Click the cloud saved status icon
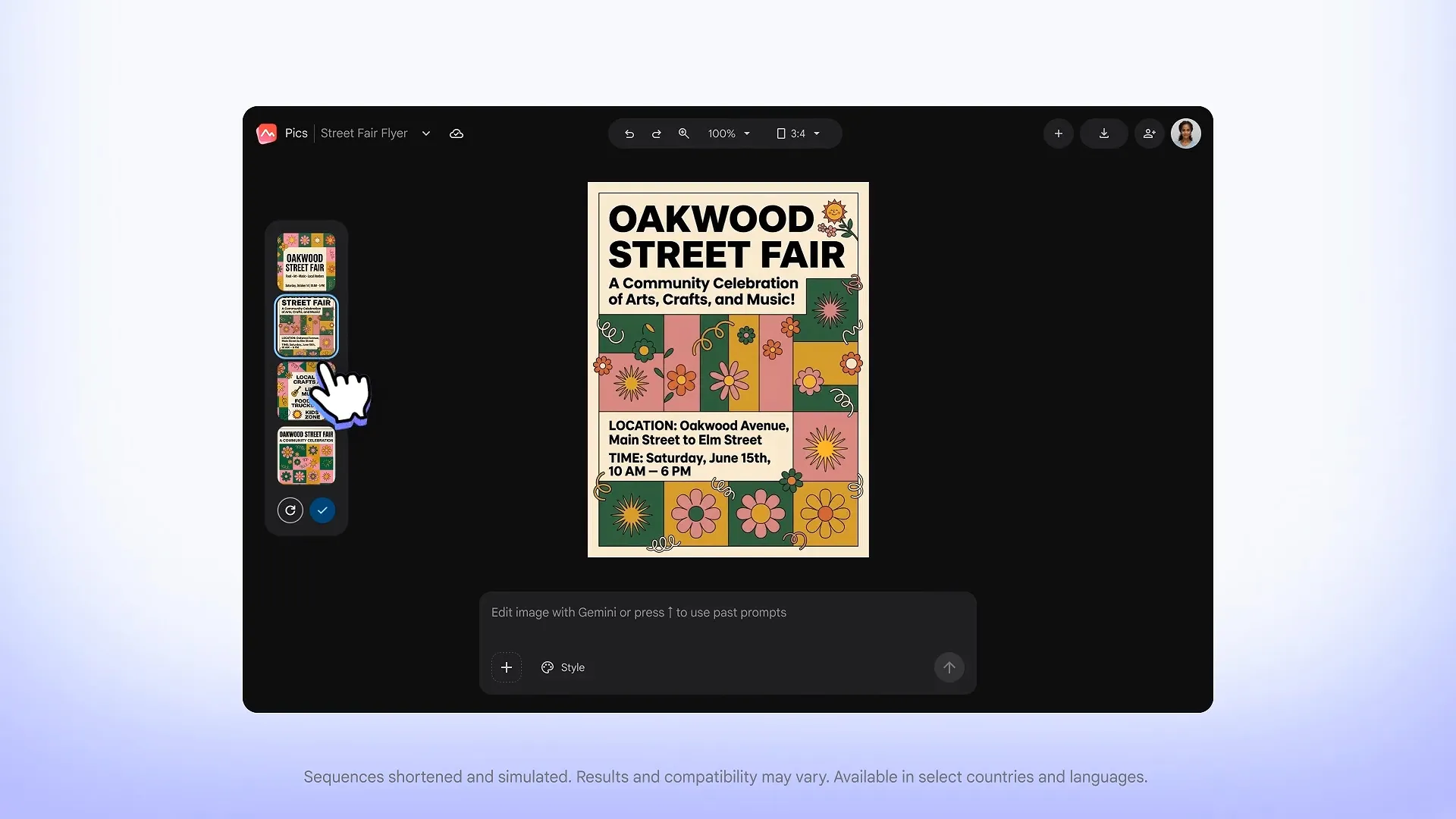Viewport: 1456px width, 819px height. [457, 133]
